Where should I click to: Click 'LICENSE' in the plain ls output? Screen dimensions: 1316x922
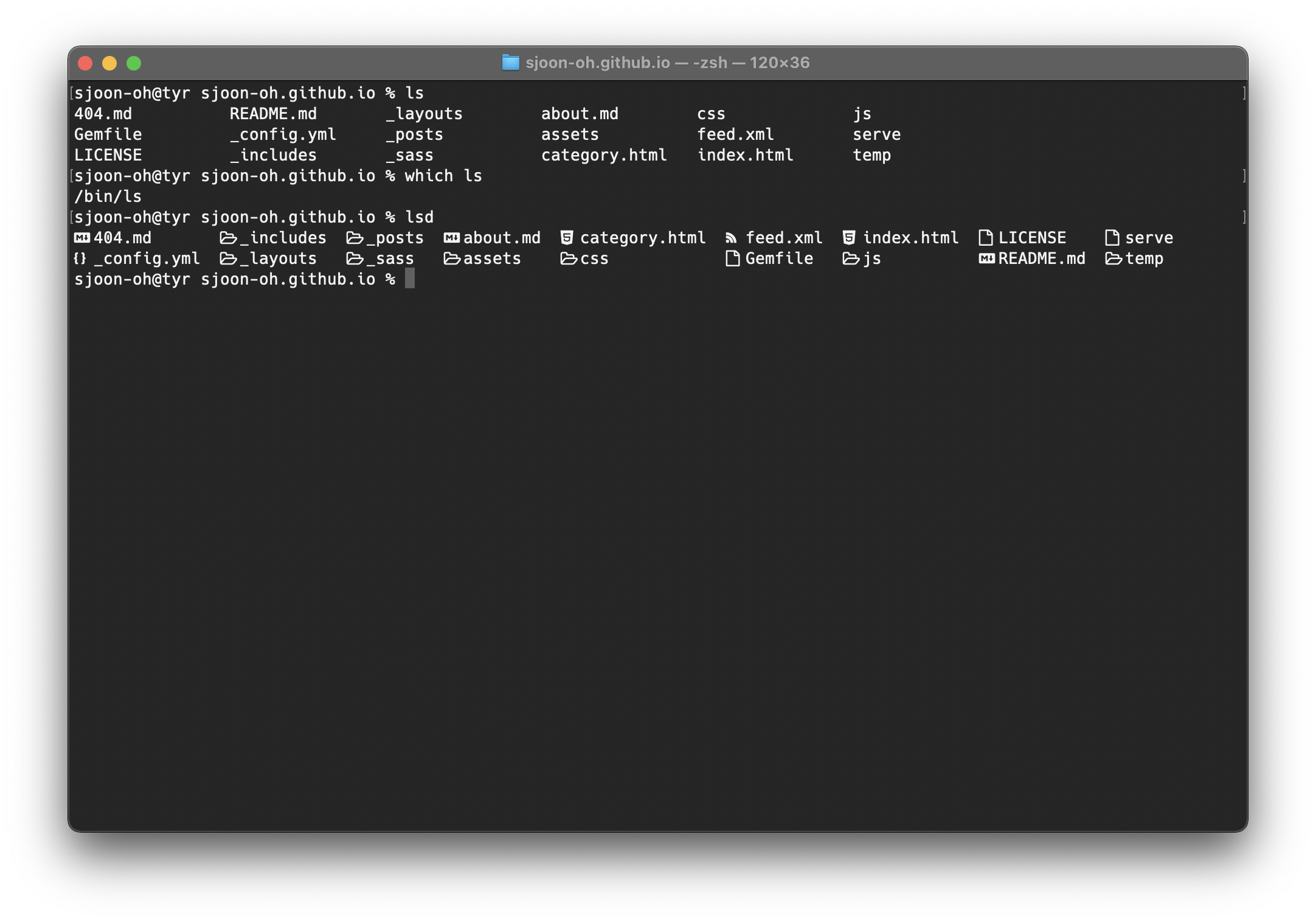pos(108,155)
